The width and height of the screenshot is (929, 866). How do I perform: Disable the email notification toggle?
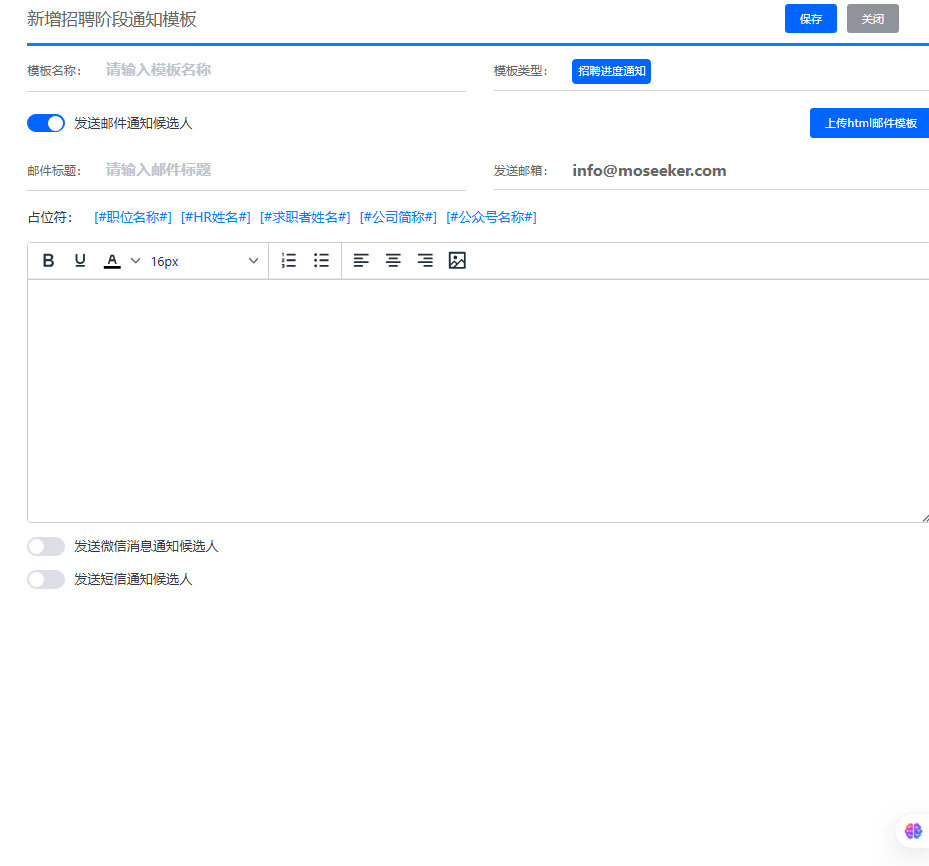pyautogui.click(x=46, y=123)
